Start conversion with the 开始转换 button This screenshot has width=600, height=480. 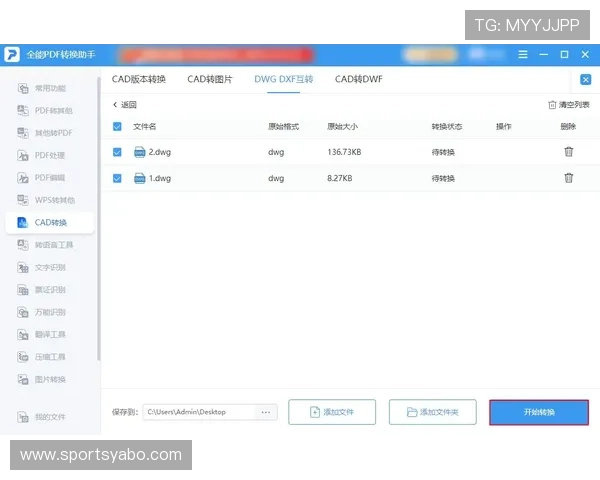539,412
